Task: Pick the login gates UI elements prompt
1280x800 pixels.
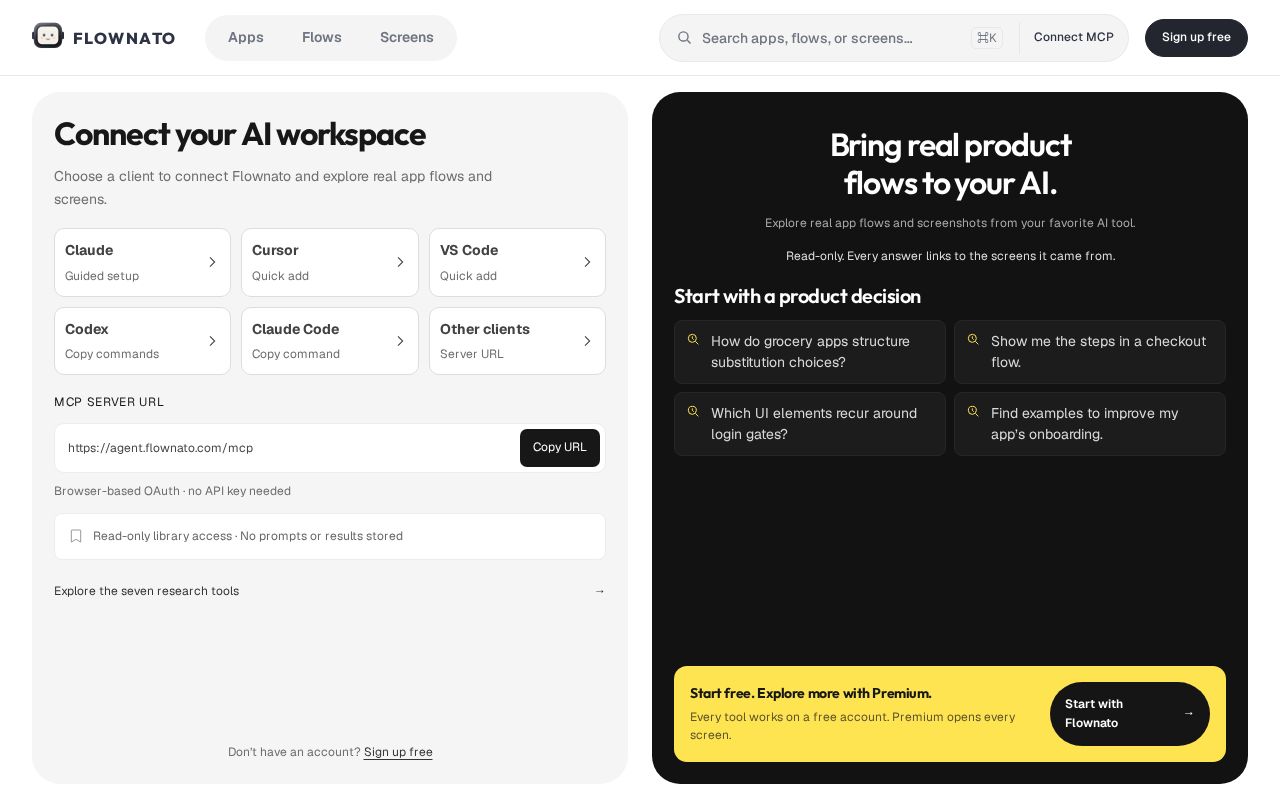Action: (810, 424)
